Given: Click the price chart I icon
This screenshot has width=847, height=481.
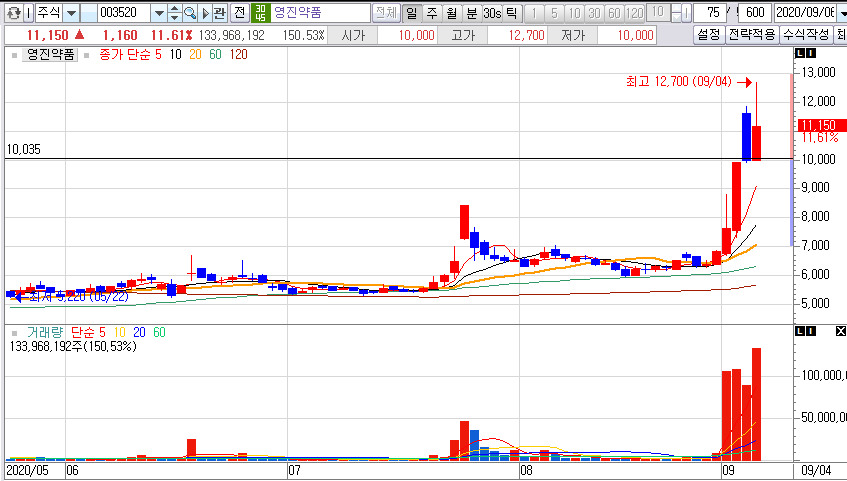Looking at the screenshot, I should pos(811,54).
